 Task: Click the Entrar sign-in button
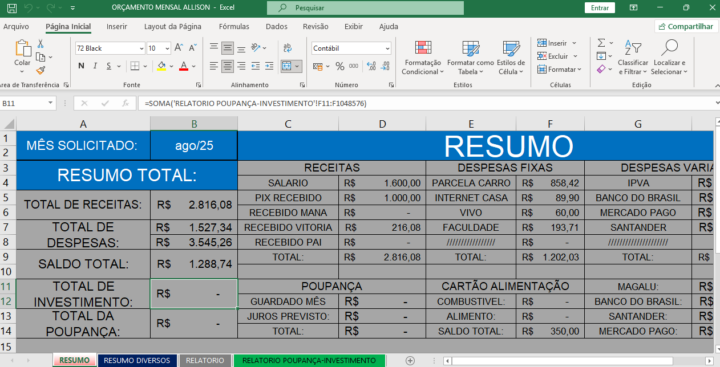coord(600,8)
